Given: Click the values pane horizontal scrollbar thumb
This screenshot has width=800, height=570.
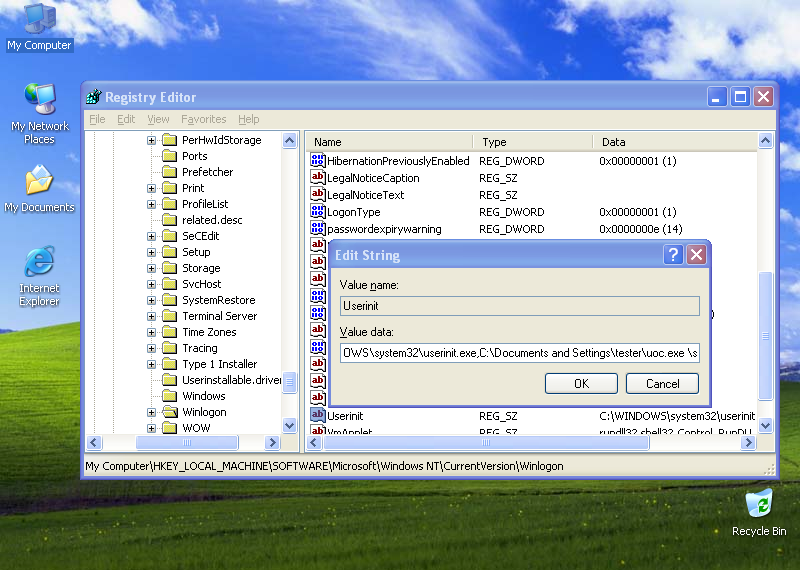Looking at the screenshot, I should coord(486,442).
